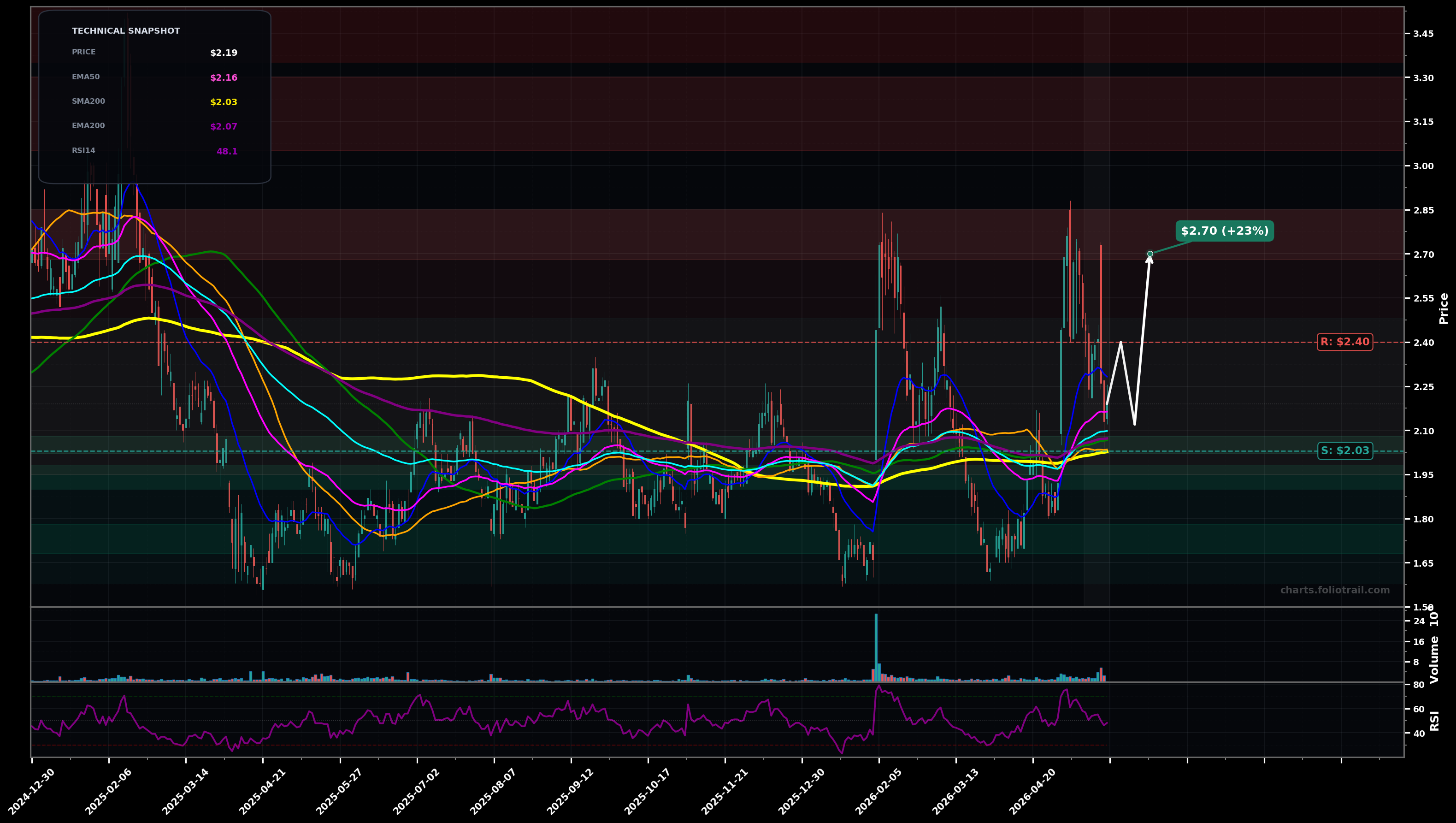1456x823 pixels.
Task: Select the 2.25 price axis tick
Action: (x=1423, y=387)
